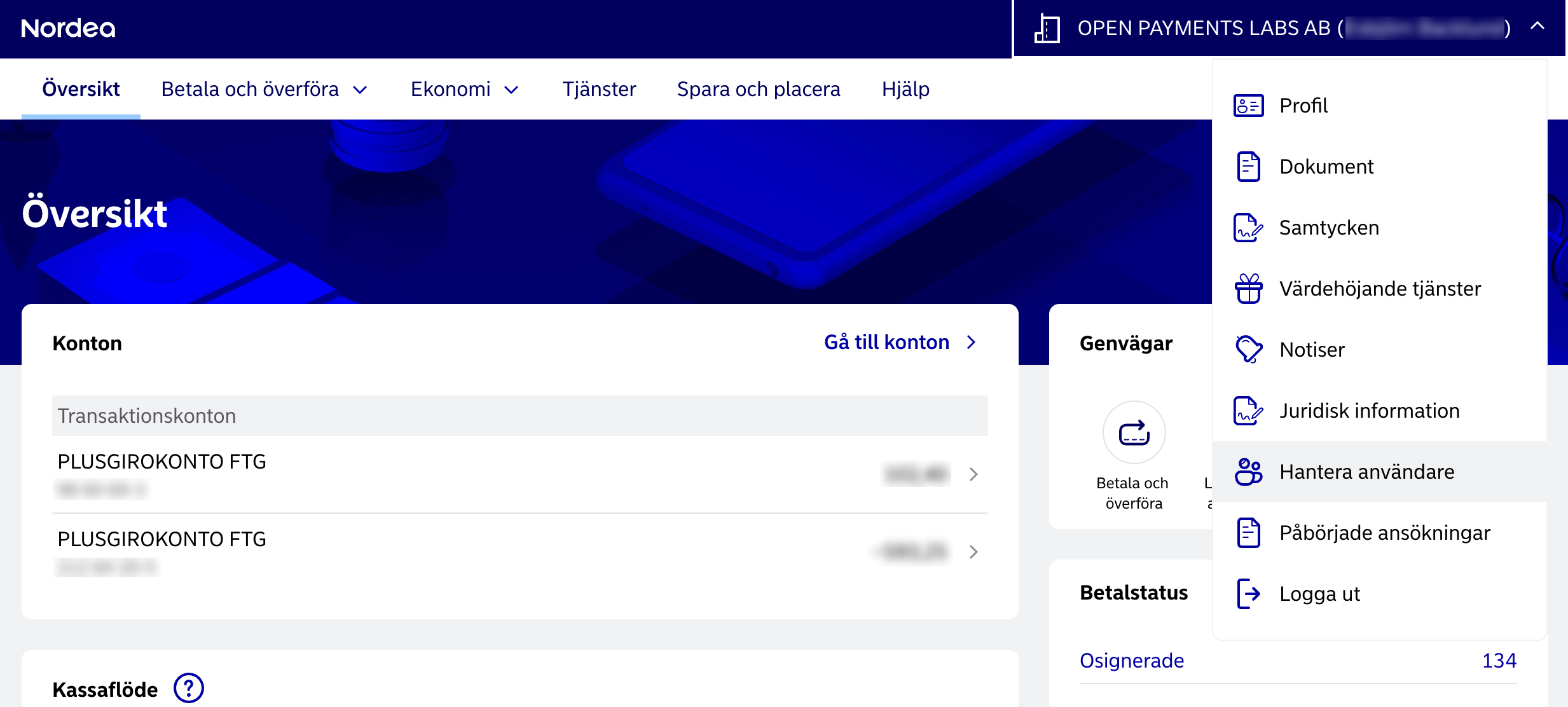This screenshot has width=1568, height=707.
Task: Click the Juridisk information document icon
Action: (1248, 411)
